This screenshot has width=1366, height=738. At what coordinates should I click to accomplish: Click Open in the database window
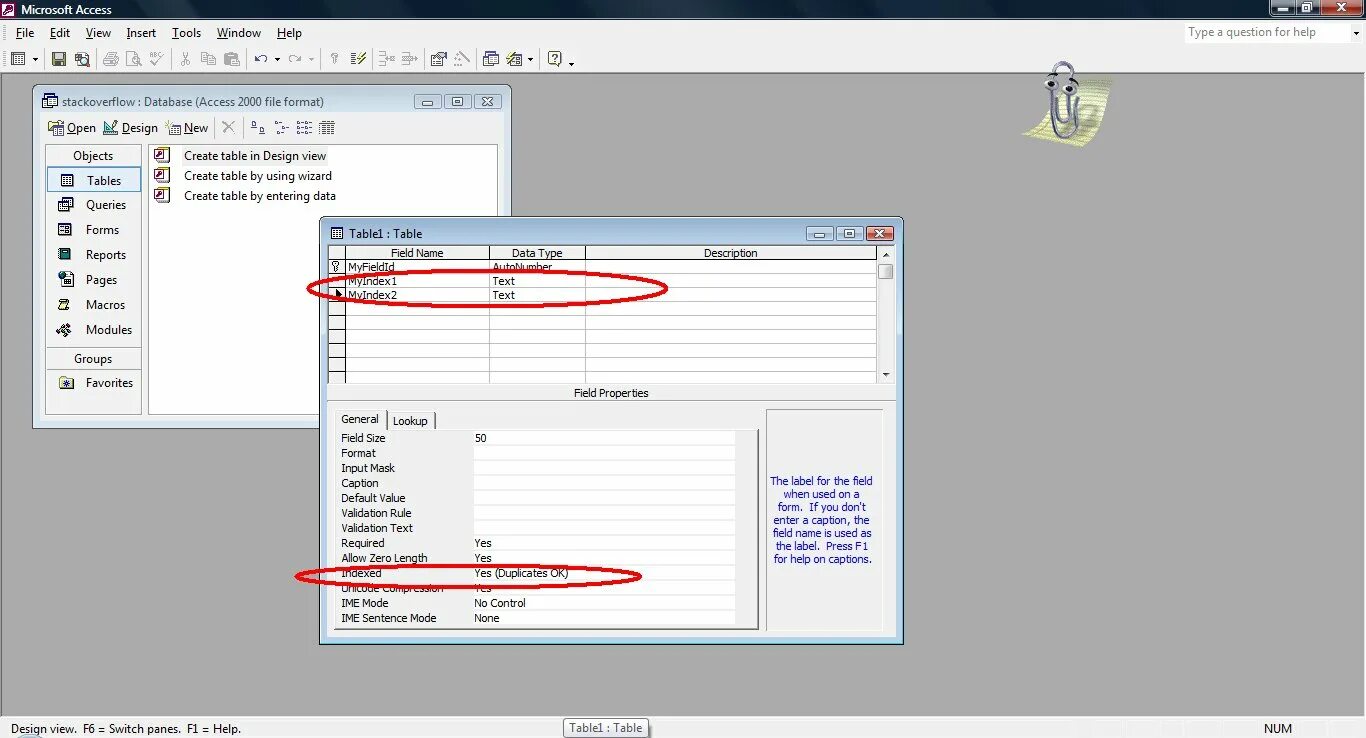72,128
